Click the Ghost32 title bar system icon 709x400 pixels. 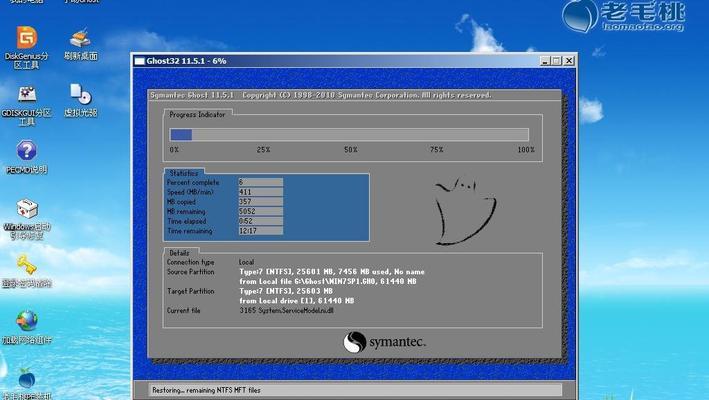click(140, 61)
